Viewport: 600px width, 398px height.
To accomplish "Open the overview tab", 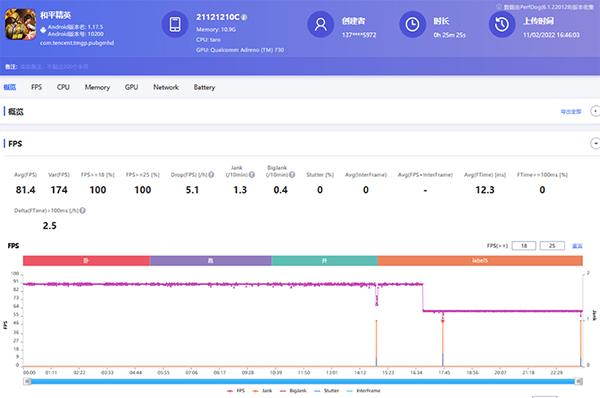I will pyautogui.click(x=10, y=87).
